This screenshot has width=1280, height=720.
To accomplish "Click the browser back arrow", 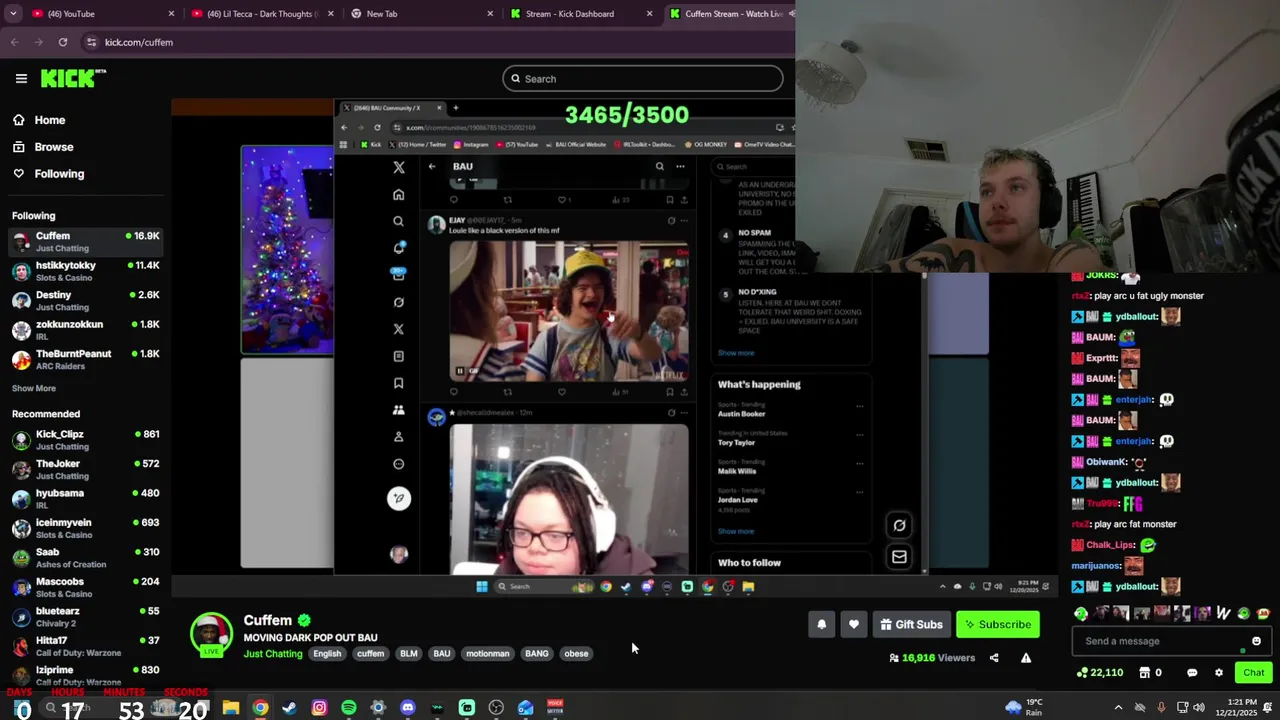I will (x=15, y=42).
